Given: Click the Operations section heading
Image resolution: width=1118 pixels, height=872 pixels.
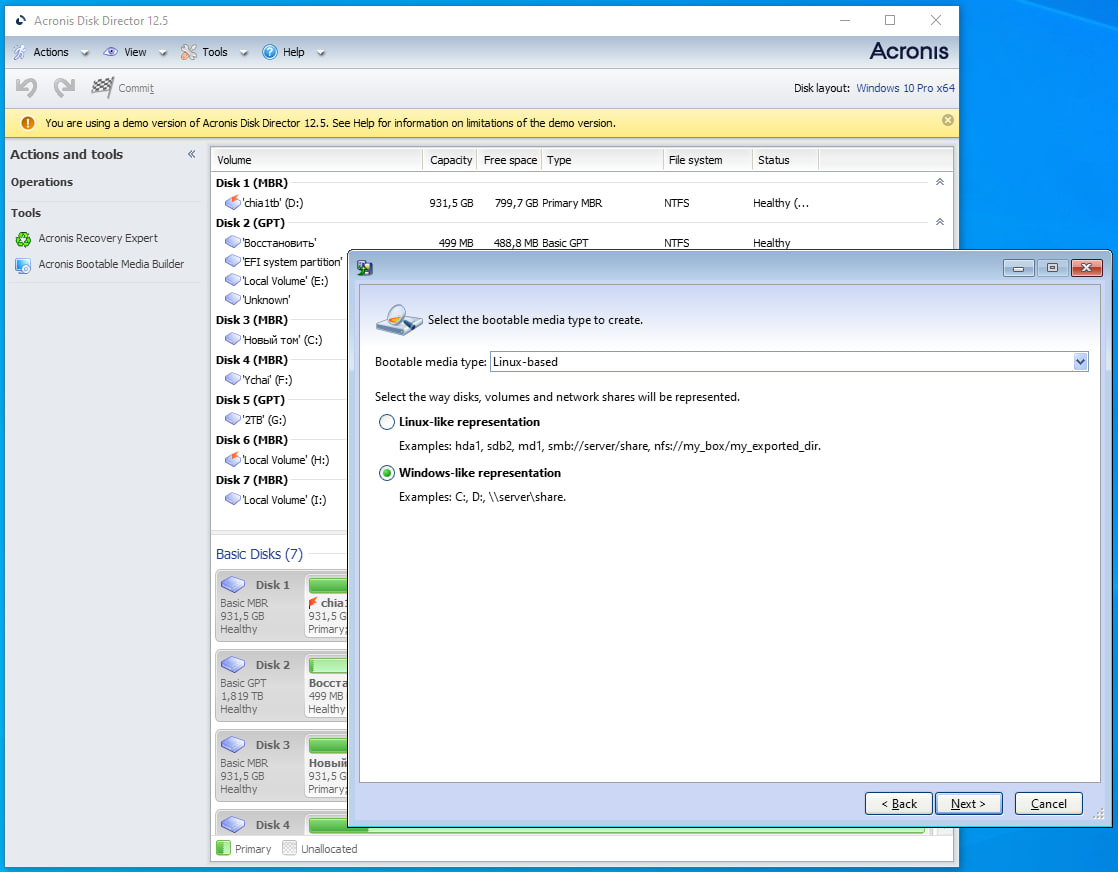Looking at the screenshot, I should (41, 182).
